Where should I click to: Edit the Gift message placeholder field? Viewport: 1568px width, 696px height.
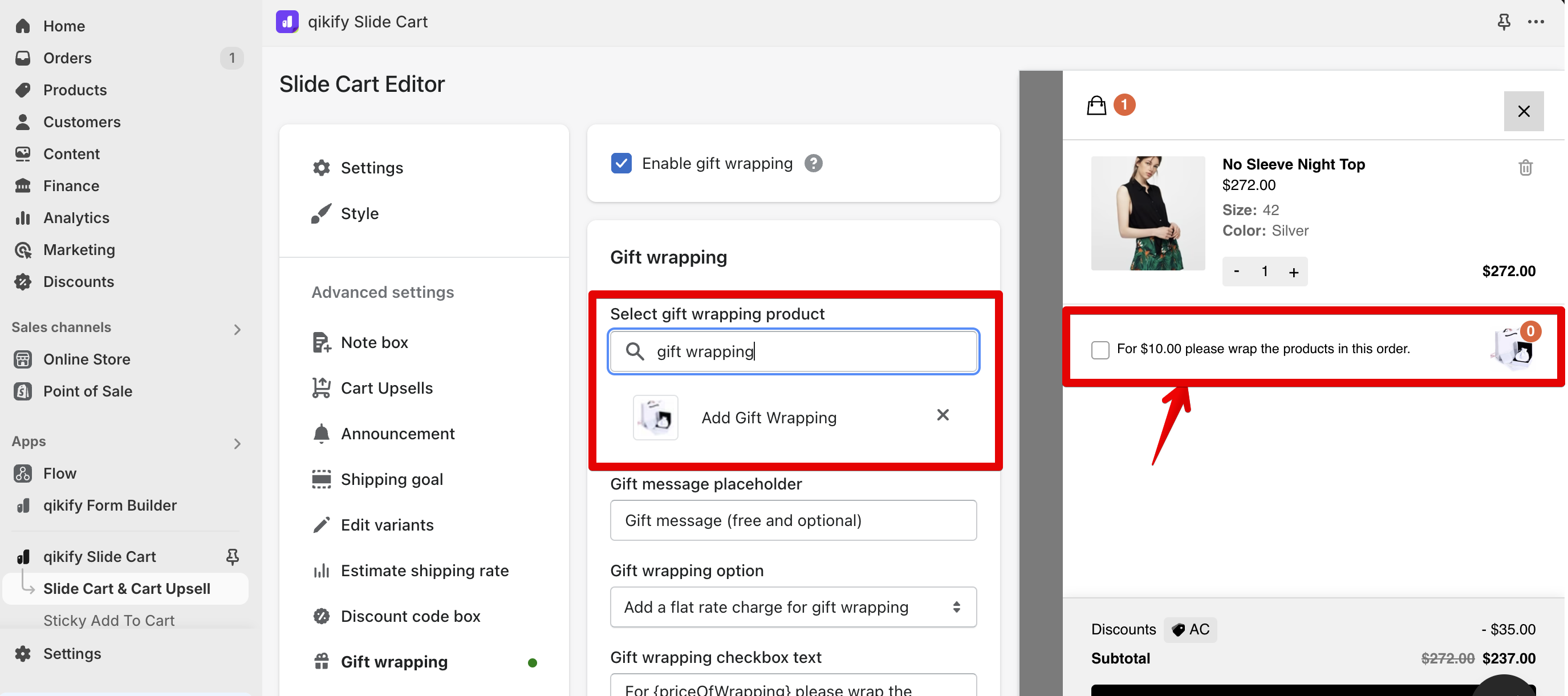point(793,521)
